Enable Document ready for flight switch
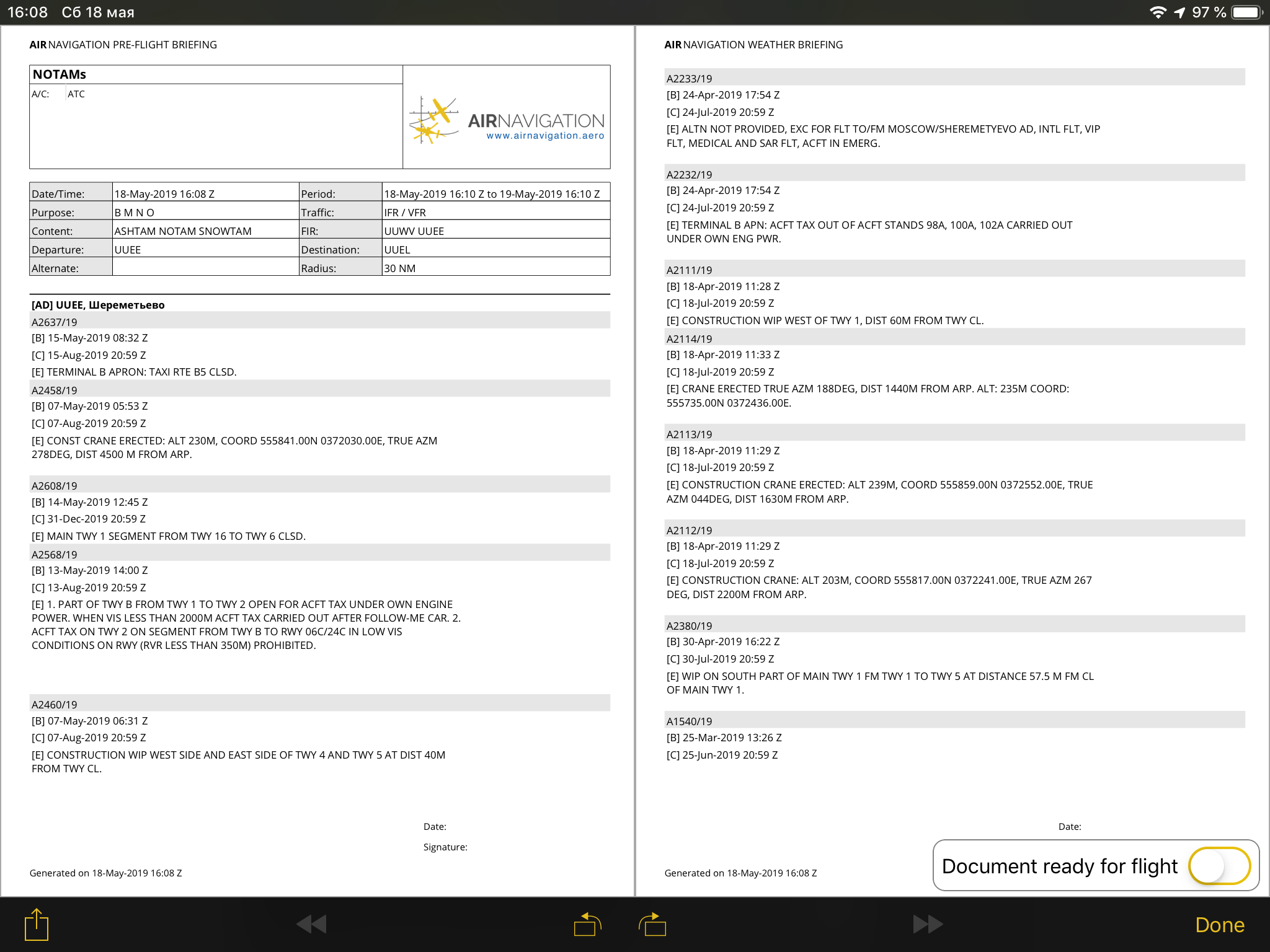 1219,865
